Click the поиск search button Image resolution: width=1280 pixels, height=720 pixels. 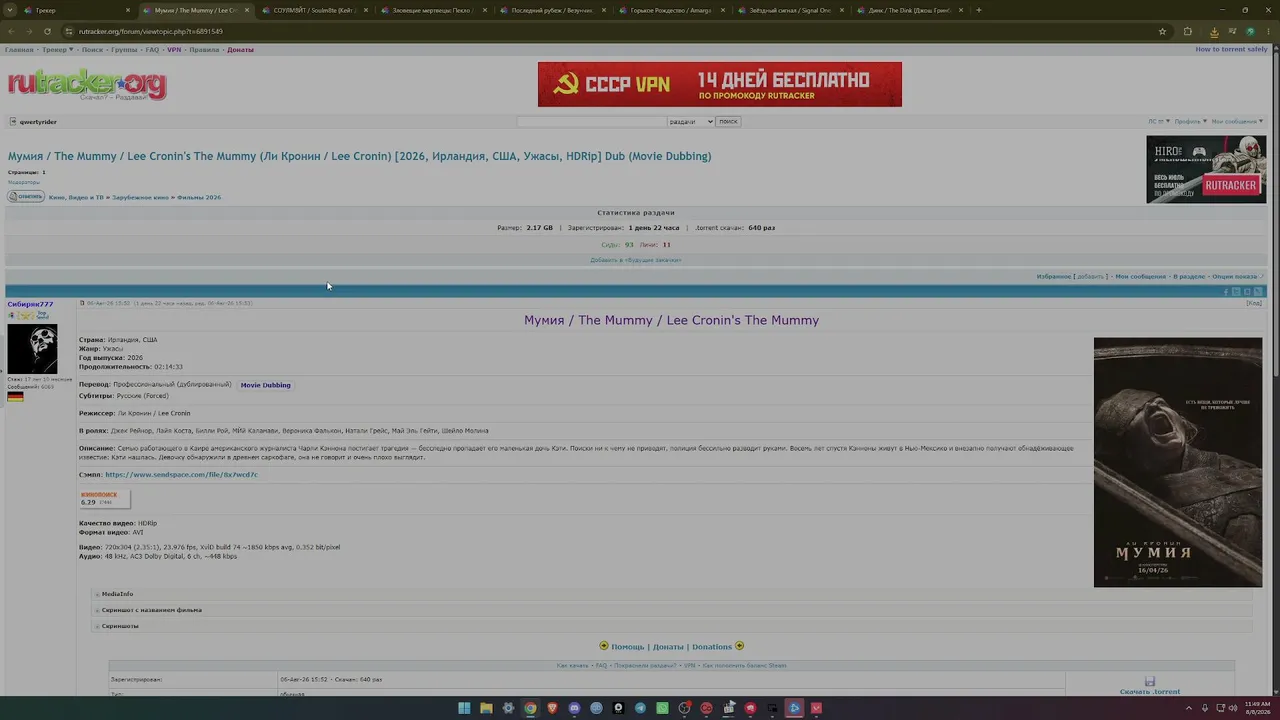pos(728,121)
